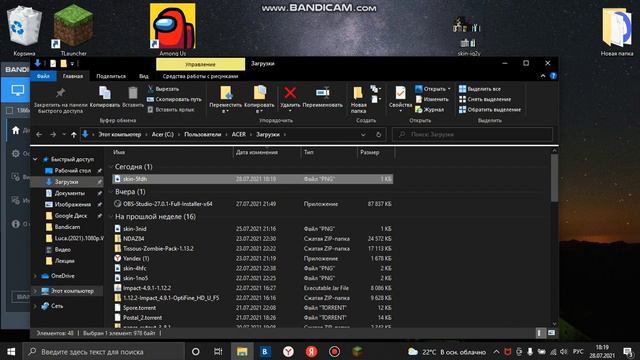Select the skin-5fdh PNG file

[252, 179]
